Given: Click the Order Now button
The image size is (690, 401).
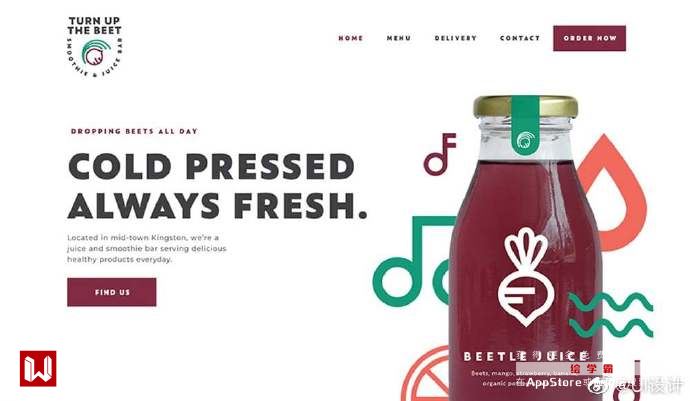Looking at the screenshot, I should point(589,38).
